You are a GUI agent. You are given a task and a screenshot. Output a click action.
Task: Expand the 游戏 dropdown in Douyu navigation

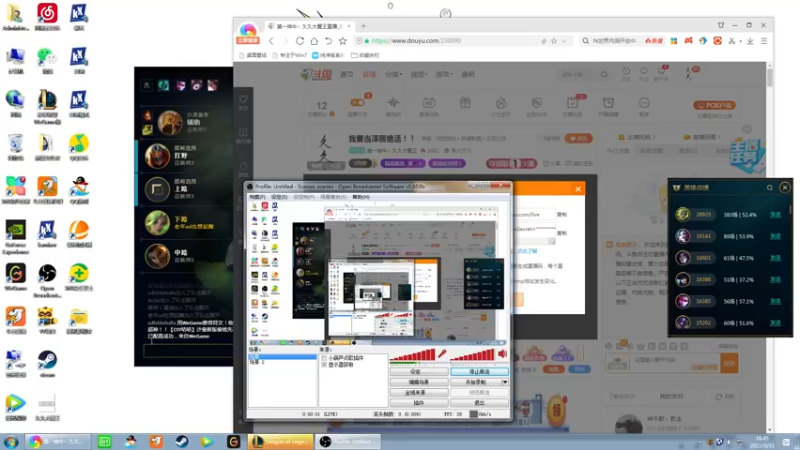tap(444, 74)
